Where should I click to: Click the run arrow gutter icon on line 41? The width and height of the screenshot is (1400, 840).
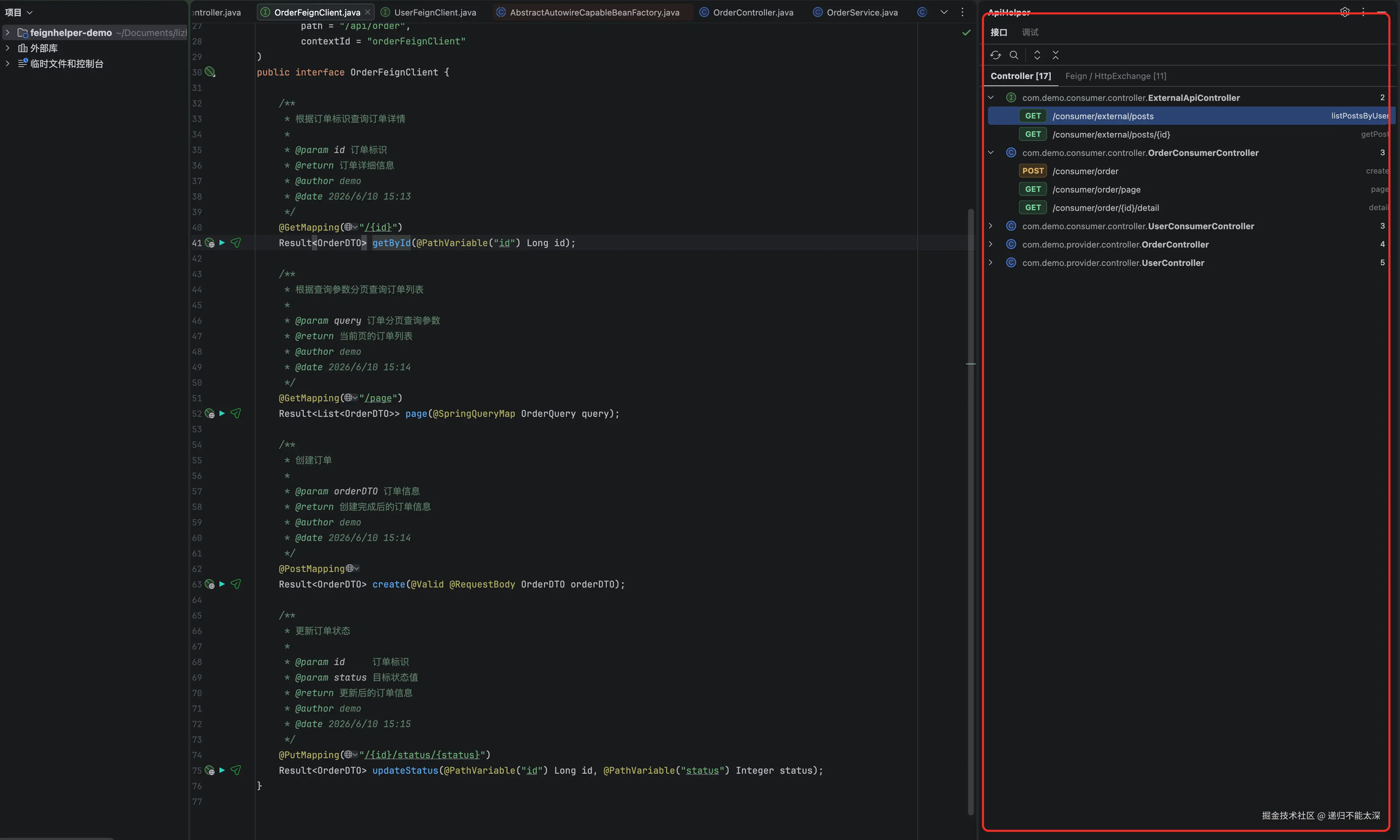click(222, 243)
